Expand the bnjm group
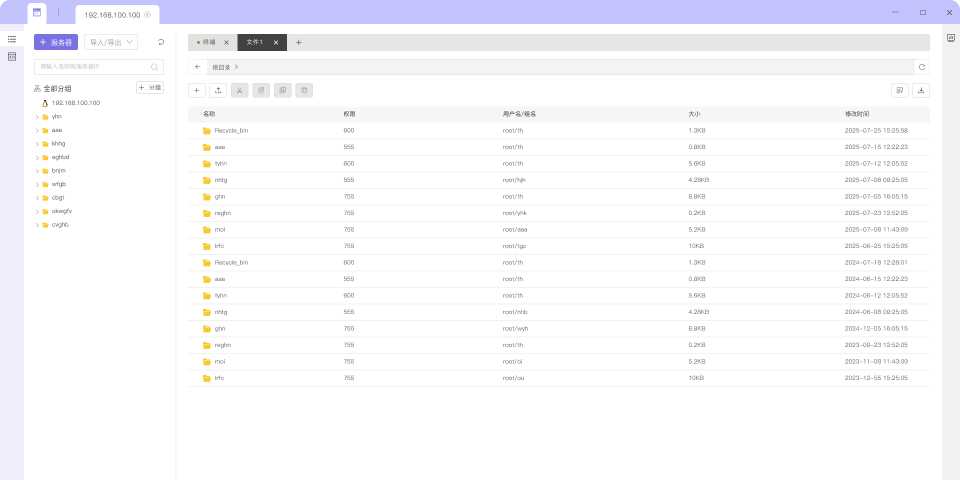Viewport: 960px width, 480px height. (x=37, y=171)
